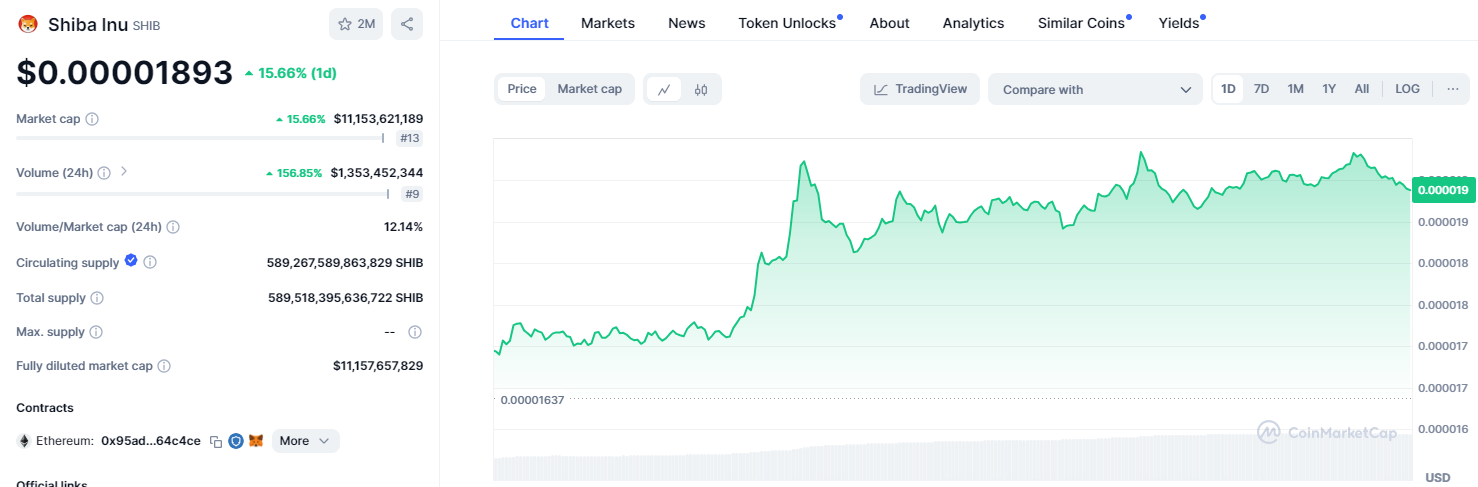Click the 15.66% (1d) change indicator
The image size is (1478, 487).
(290, 73)
